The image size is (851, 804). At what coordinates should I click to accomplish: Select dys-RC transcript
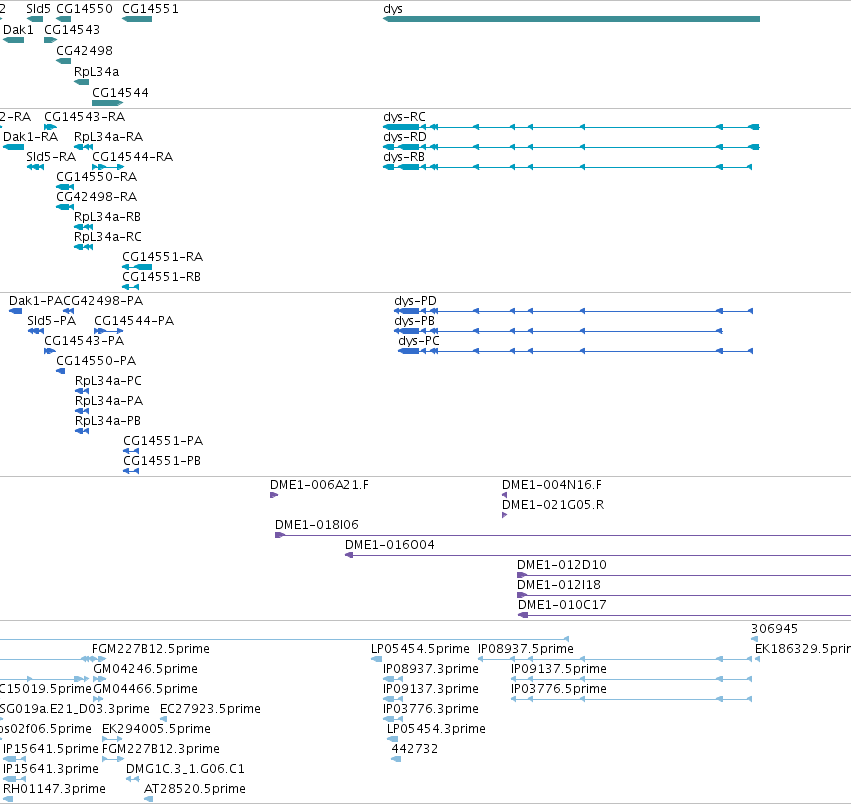pyautogui.click(x=571, y=127)
